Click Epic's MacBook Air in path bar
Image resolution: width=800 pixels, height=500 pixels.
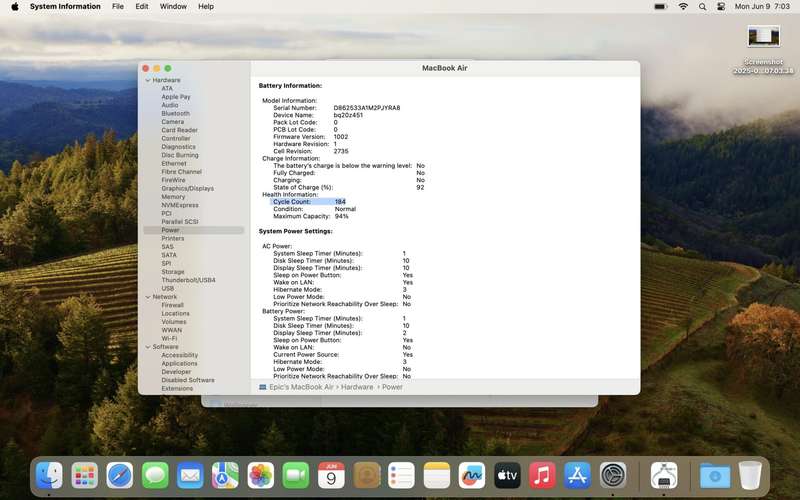[x=301, y=387]
